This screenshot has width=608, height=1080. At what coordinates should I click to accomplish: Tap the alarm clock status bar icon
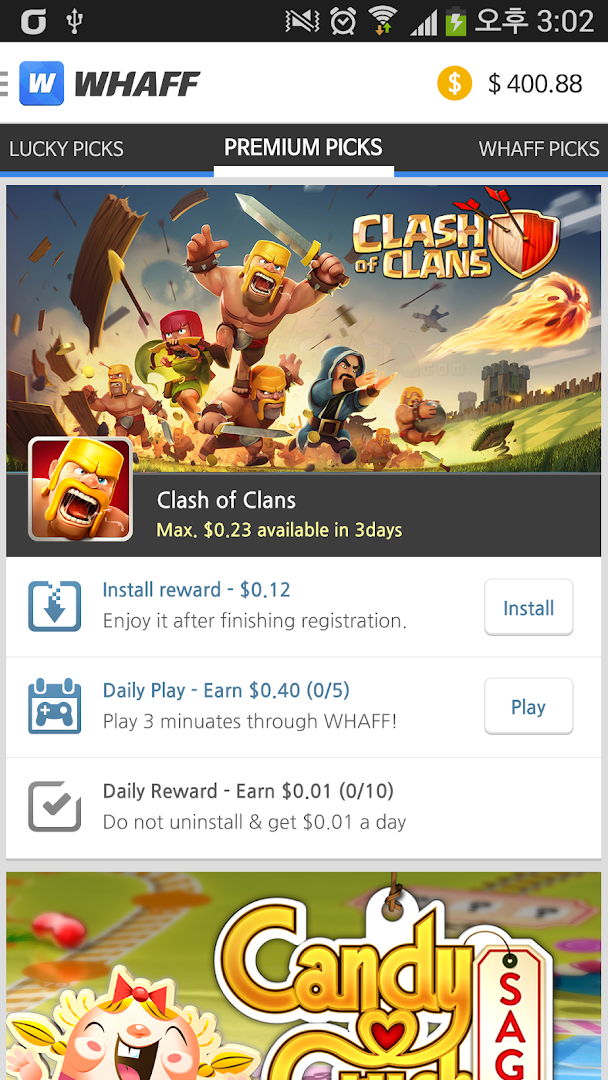(x=342, y=21)
